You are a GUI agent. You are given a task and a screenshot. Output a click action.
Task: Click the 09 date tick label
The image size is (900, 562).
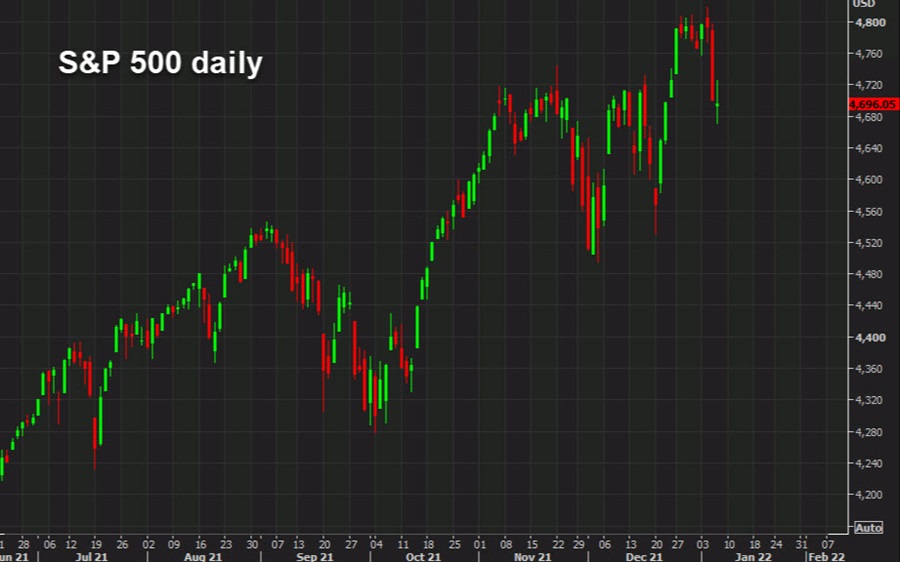[173, 544]
